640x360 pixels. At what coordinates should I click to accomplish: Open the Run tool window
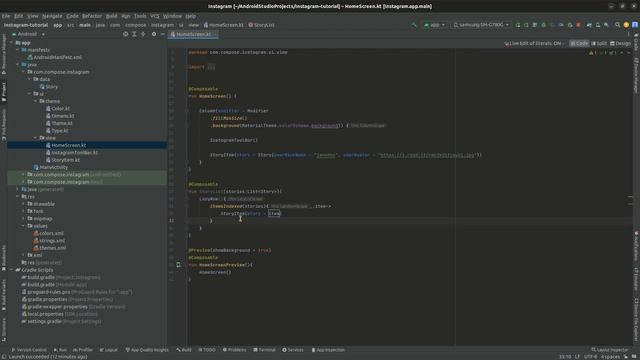(x=60, y=350)
